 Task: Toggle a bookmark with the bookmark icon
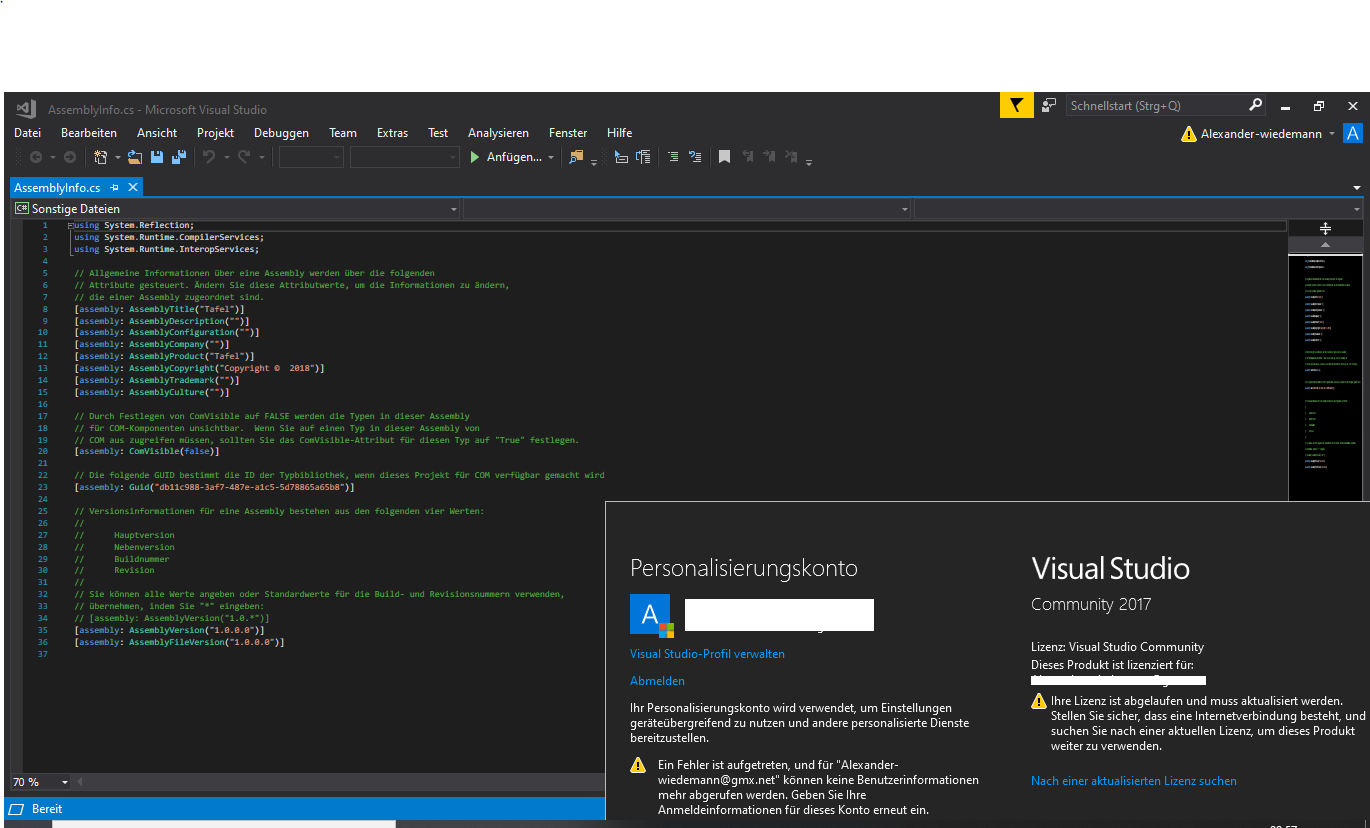(x=724, y=157)
